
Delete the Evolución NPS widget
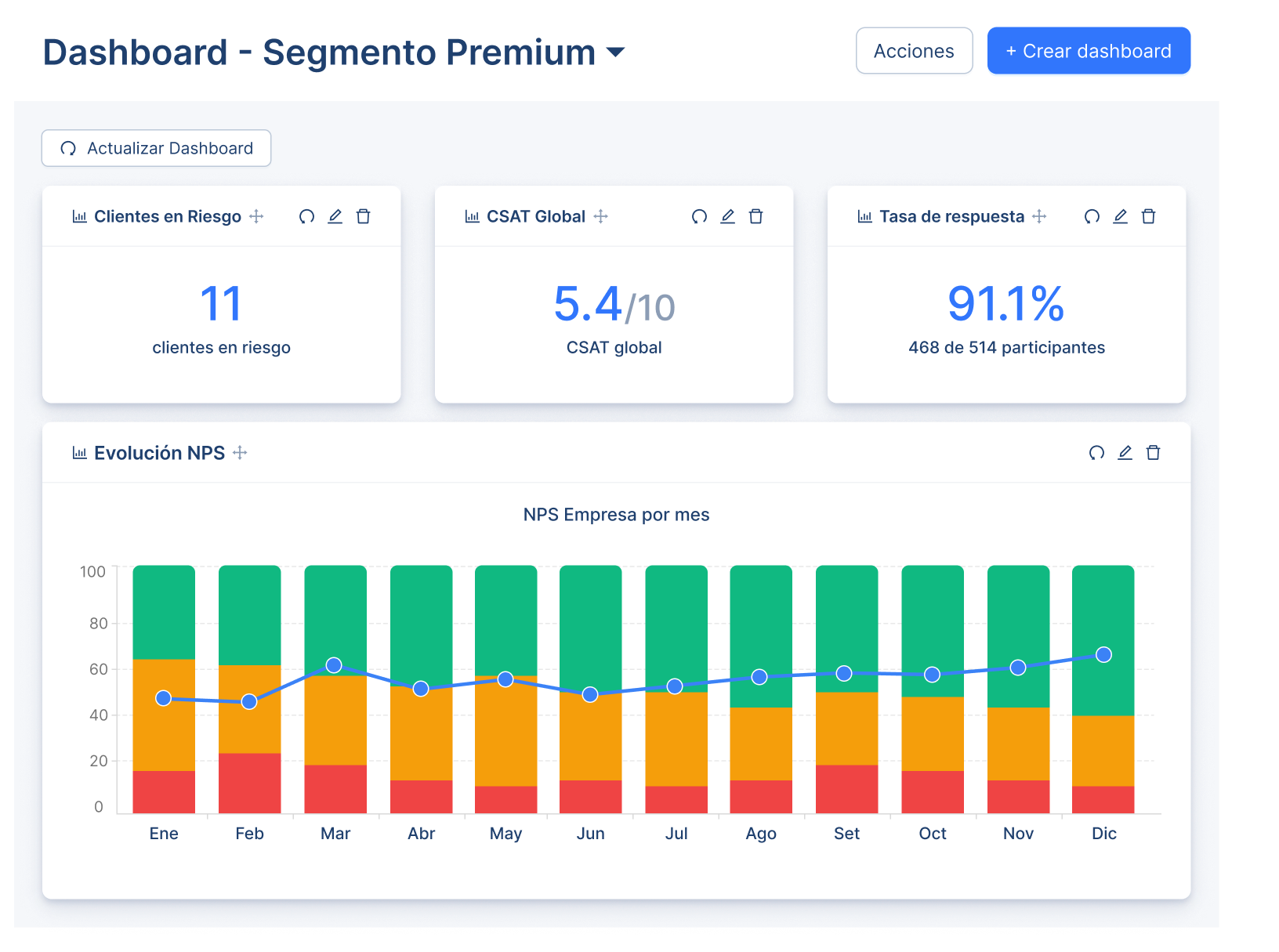pyautogui.click(x=1153, y=452)
